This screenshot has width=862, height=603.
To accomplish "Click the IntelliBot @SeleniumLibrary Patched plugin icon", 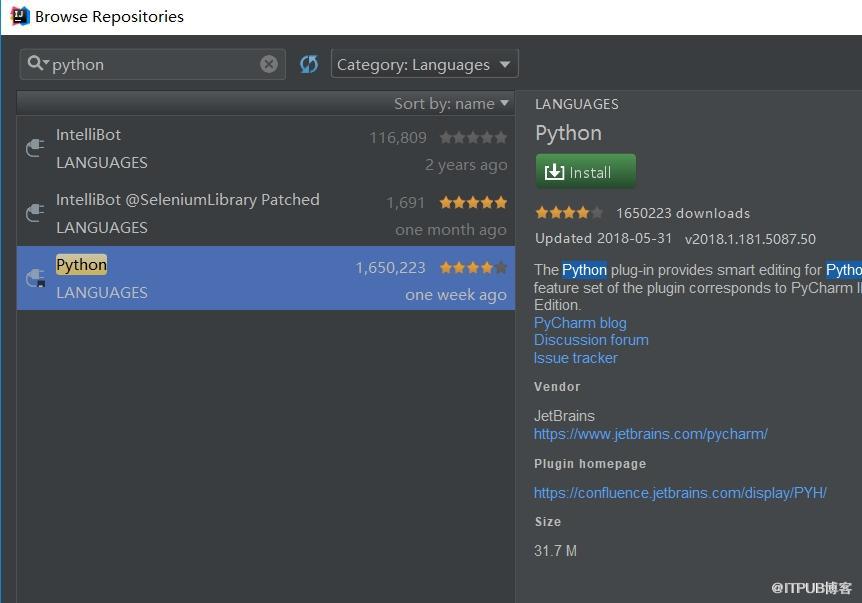I will [35, 212].
